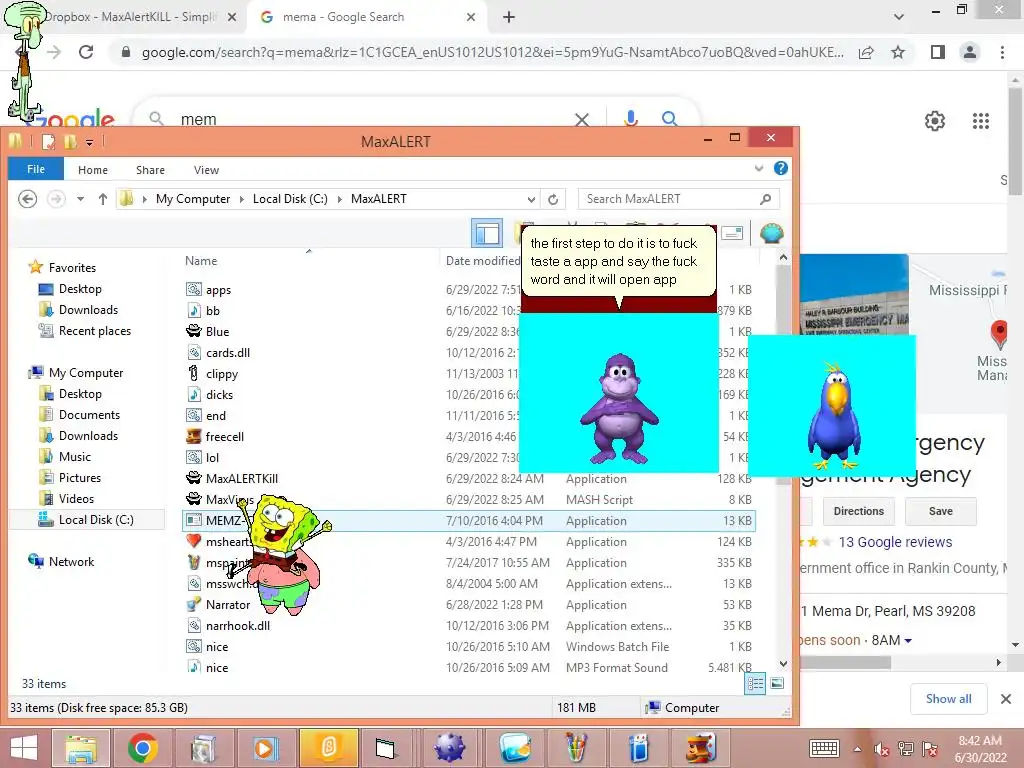
Task: Open the quick access toolbar customize dropdown
Action: coord(89,142)
